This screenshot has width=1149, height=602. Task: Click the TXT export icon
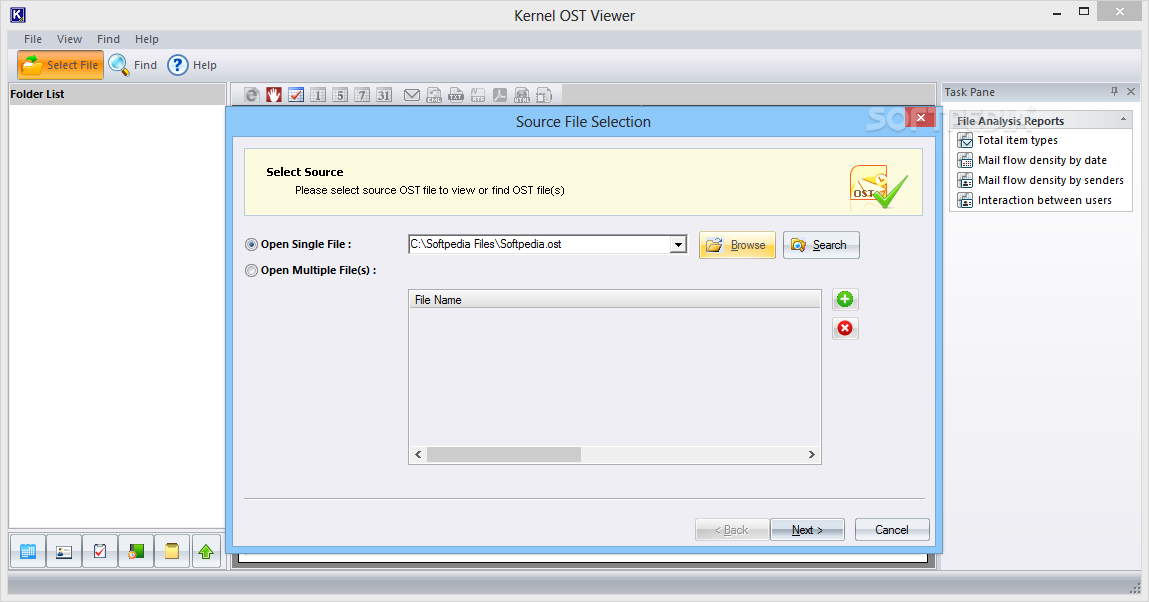(456, 94)
